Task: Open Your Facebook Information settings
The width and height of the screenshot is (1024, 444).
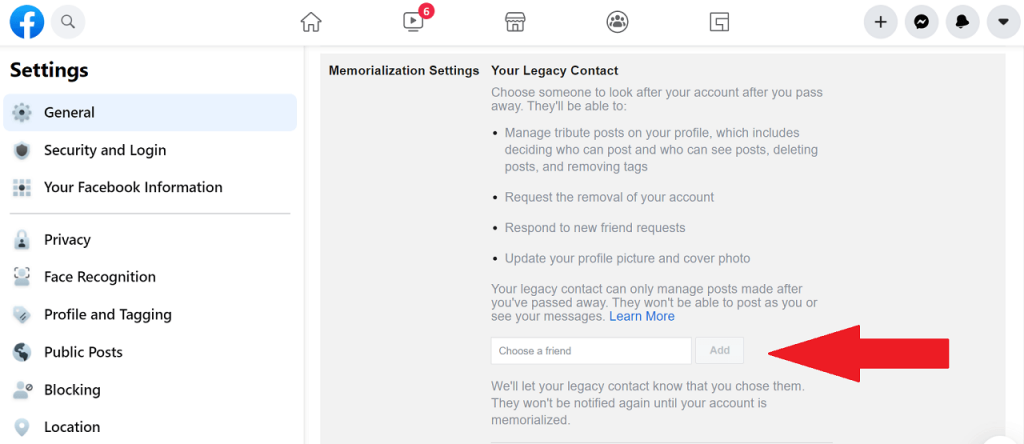Action: [x=150, y=187]
